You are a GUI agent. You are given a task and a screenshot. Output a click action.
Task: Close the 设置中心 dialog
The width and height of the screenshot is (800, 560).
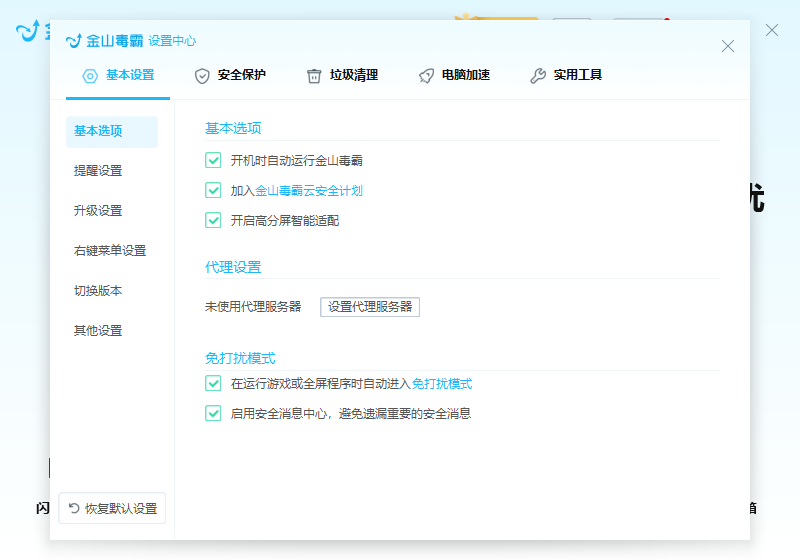click(728, 46)
